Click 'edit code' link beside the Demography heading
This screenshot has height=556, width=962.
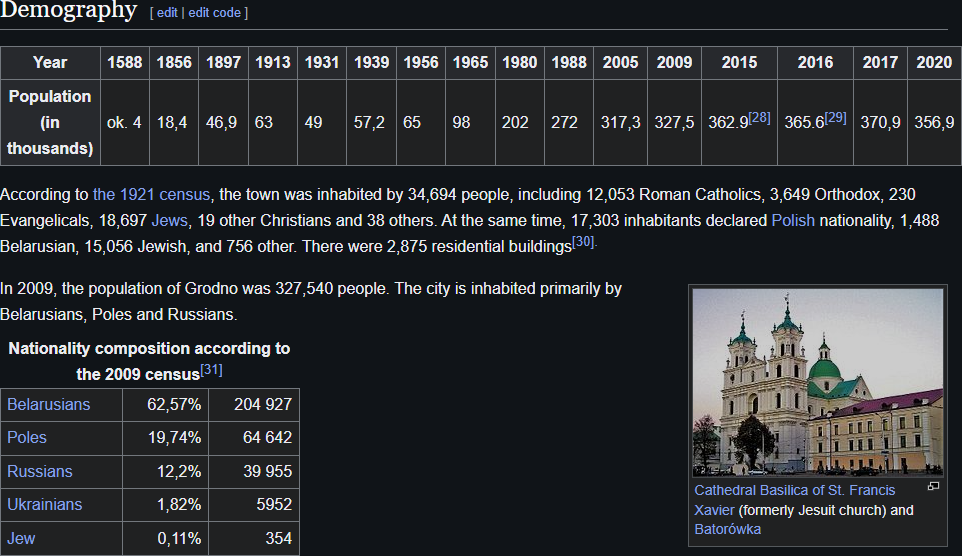point(214,13)
